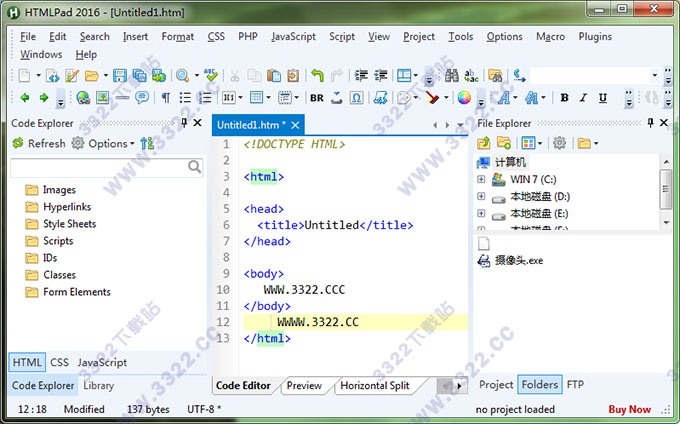The image size is (680, 424).
Task: Select the 摄像头.exe file
Action: coord(510,261)
